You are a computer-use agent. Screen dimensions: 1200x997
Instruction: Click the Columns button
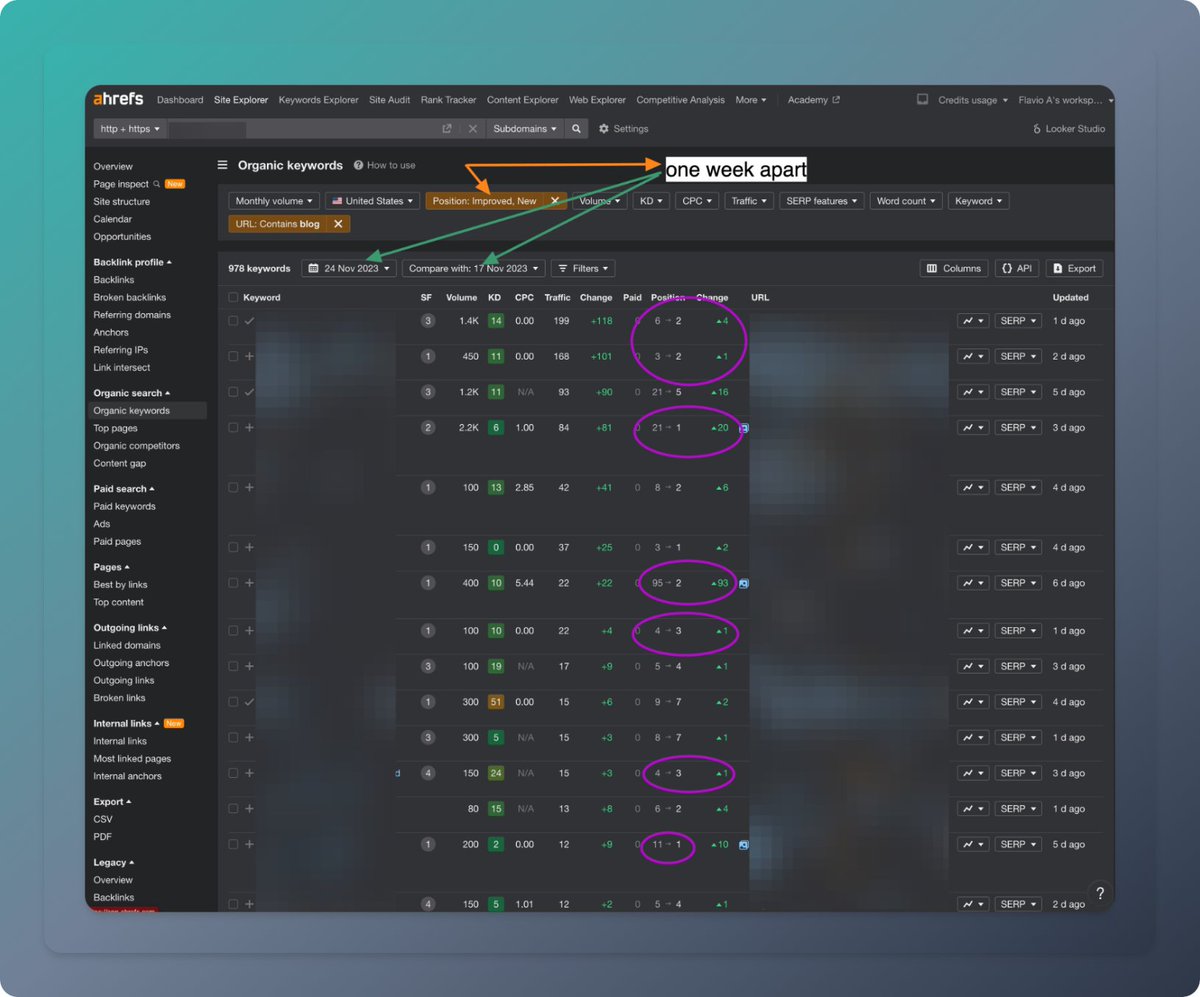coord(954,268)
